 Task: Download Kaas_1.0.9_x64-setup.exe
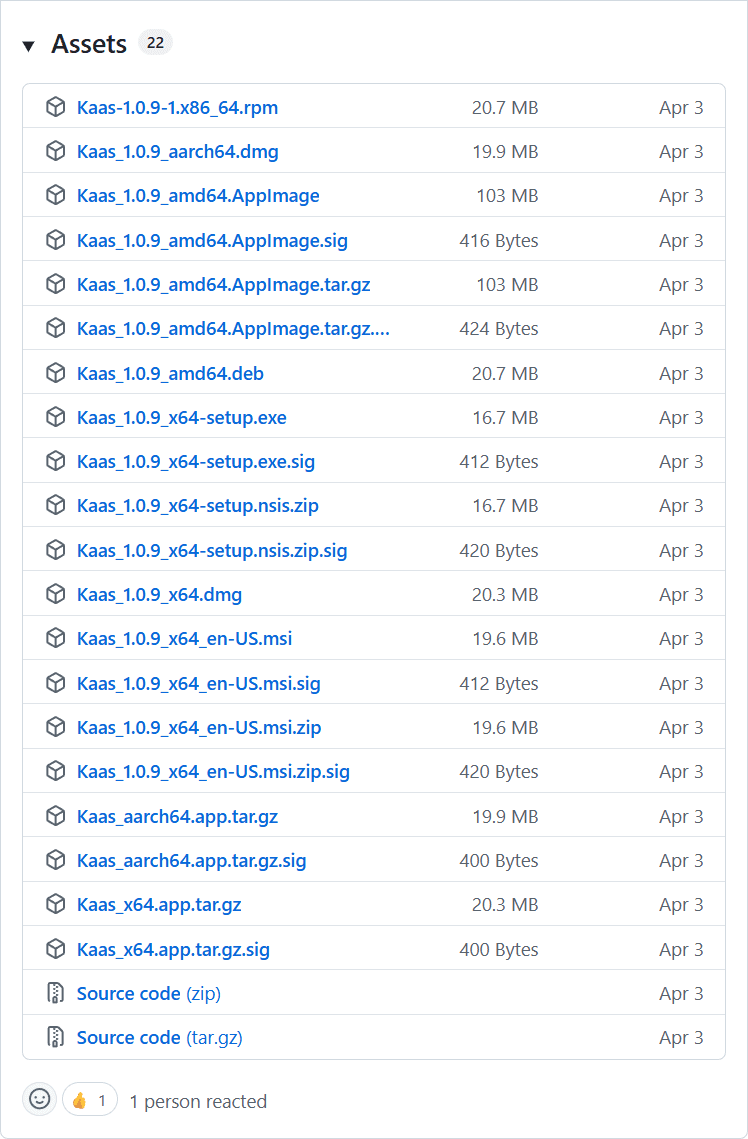coord(181,417)
